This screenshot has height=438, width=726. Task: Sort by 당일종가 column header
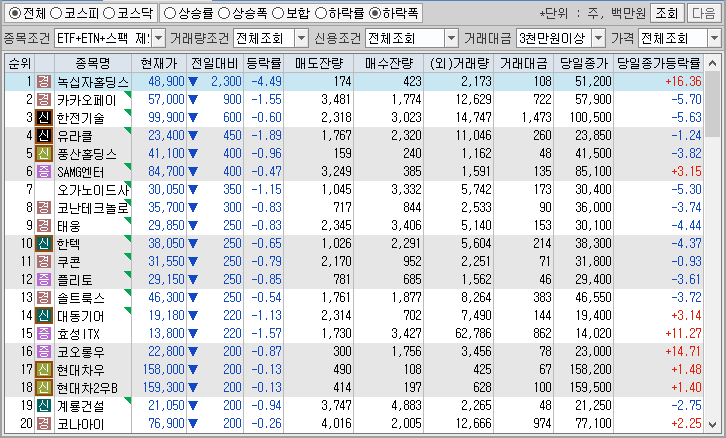point(583,63)
